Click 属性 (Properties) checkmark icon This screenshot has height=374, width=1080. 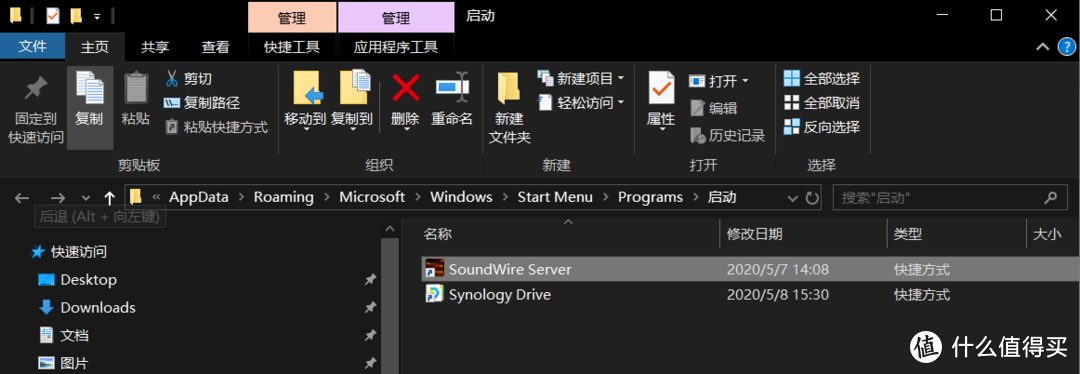pos(661,88)
